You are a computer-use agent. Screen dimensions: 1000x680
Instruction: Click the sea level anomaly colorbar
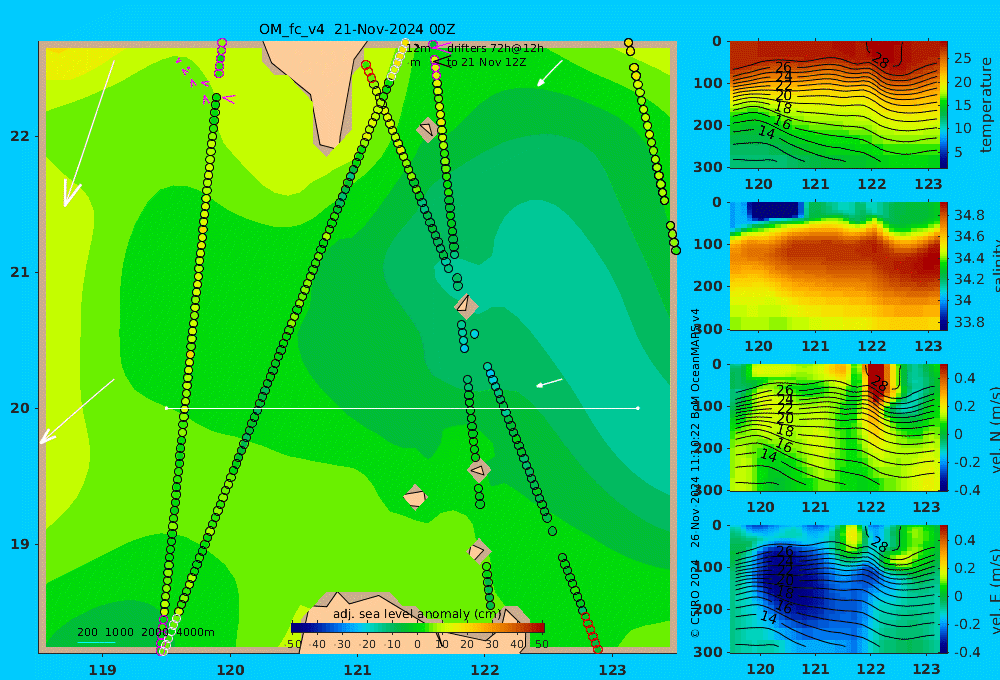tap(418, 627)
